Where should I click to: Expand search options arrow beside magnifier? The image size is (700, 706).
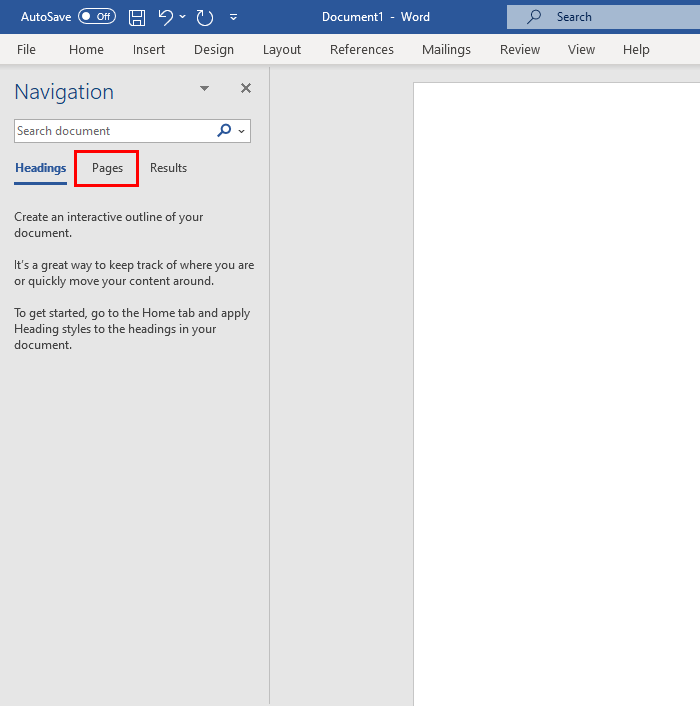pyautogui.click(x=241, y=131)
